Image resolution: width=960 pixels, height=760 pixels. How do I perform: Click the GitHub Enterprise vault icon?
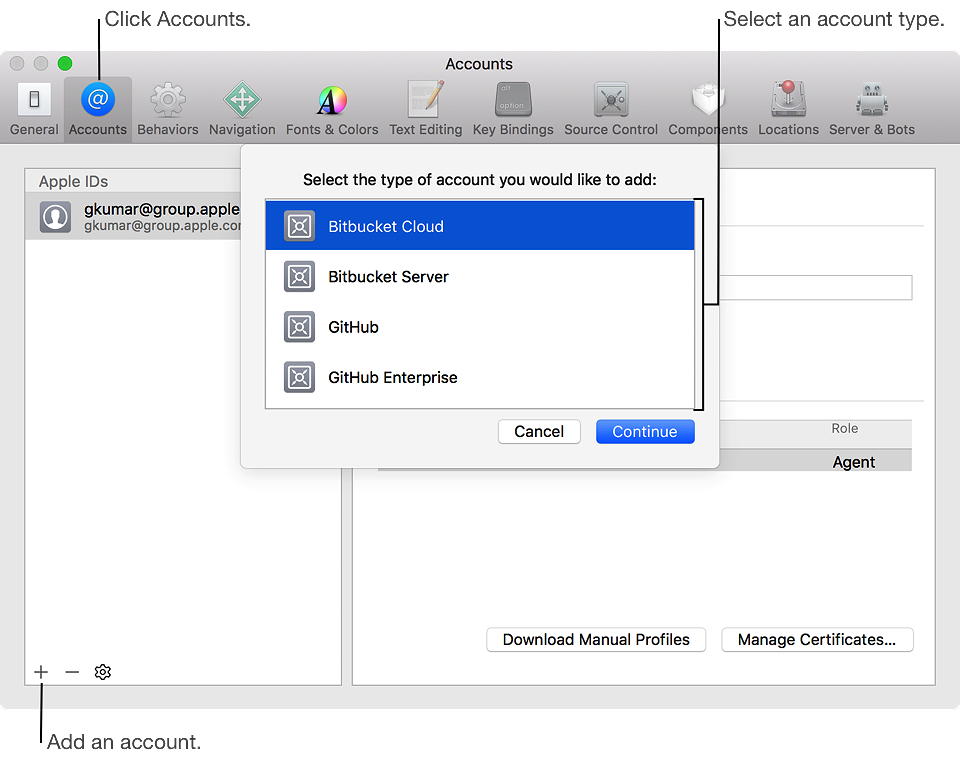[x=299, y=377]
